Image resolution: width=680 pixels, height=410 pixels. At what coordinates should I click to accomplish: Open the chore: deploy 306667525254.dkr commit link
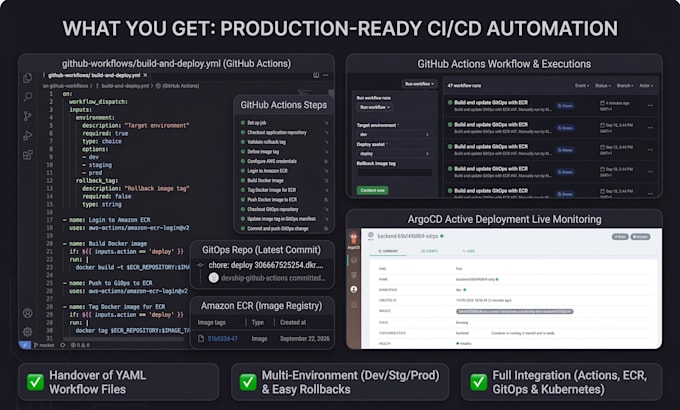coord(266,265)
